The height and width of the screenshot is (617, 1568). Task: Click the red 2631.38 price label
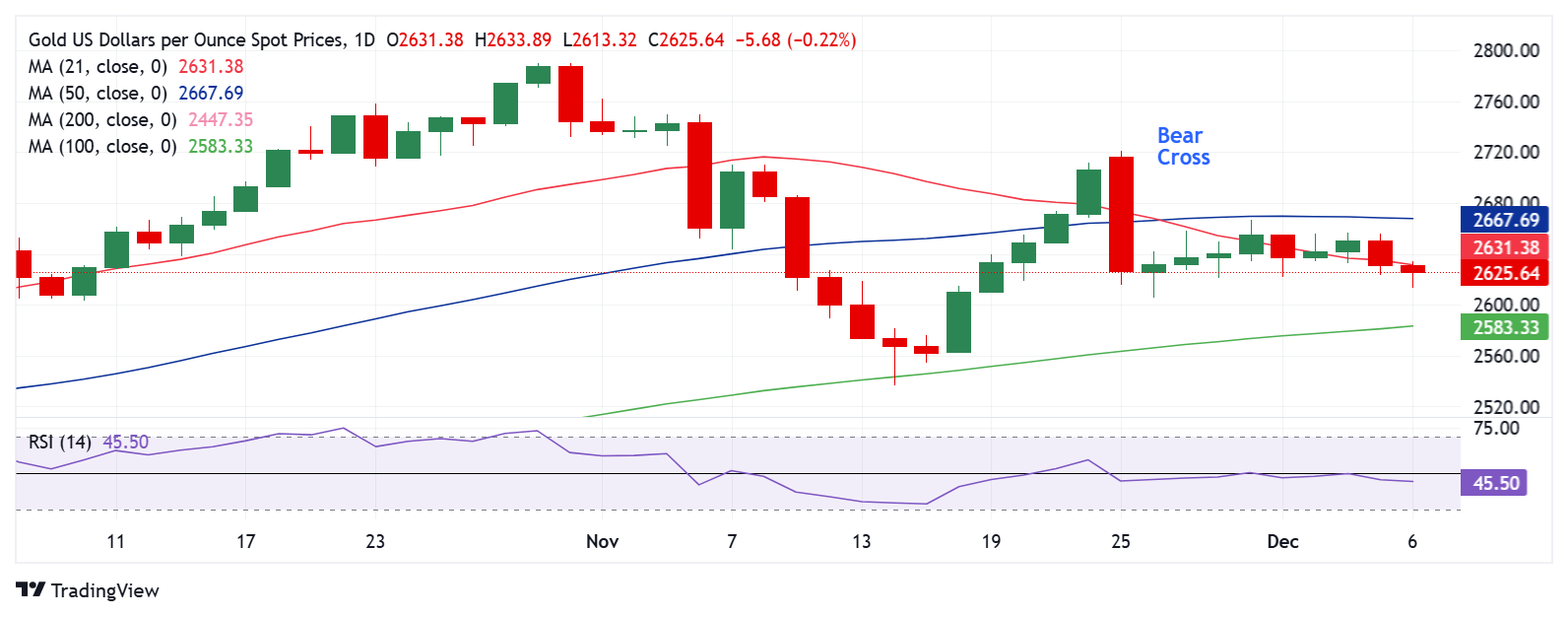click(x=1505, y=248)
